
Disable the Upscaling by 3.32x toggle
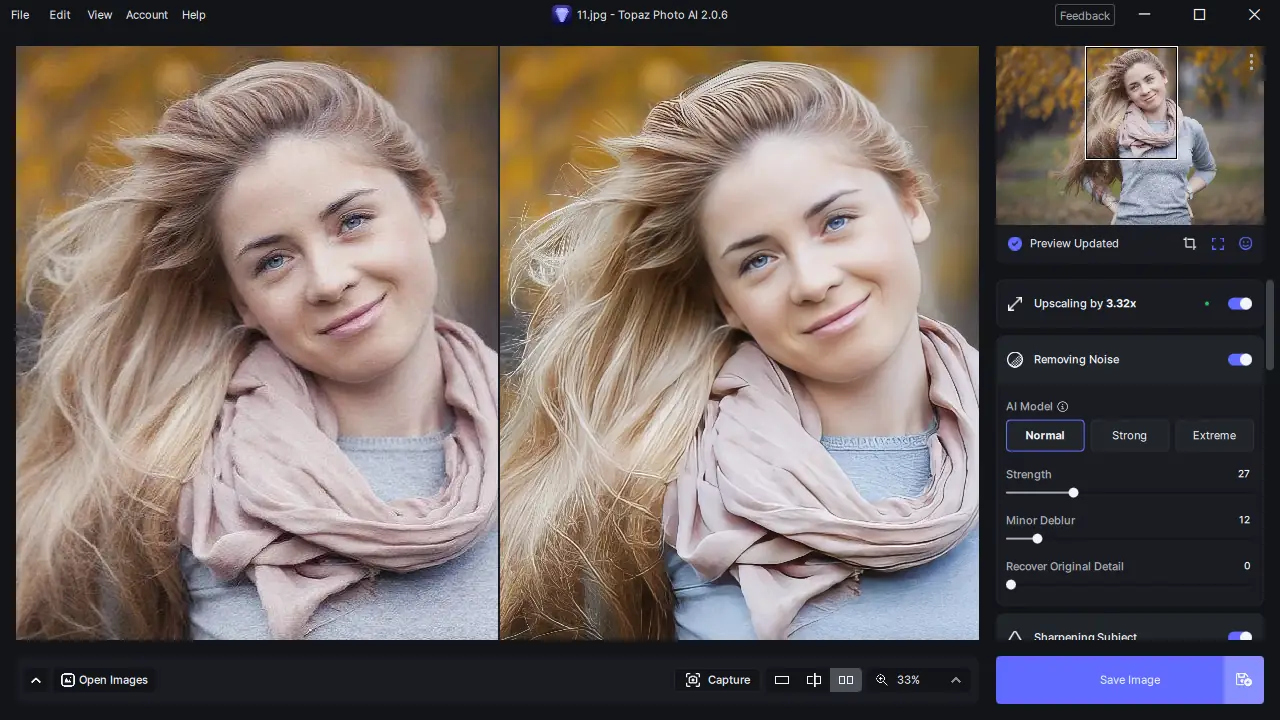[1239, 303]
